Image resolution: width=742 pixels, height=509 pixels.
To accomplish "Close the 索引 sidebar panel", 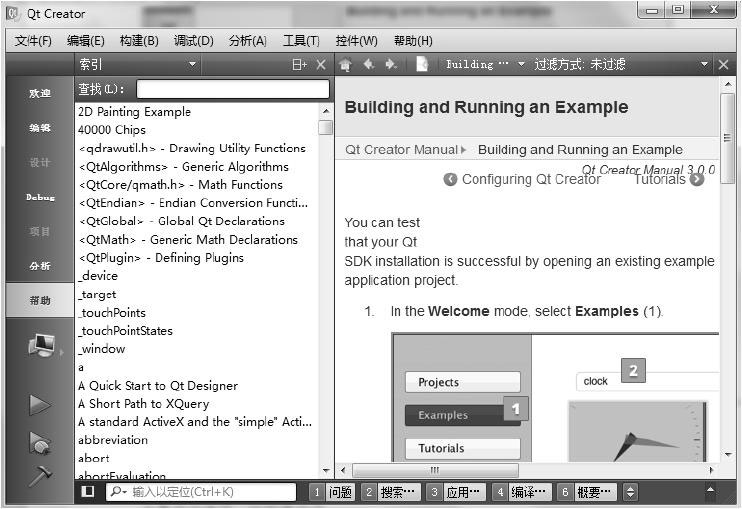I will (321, 64).
